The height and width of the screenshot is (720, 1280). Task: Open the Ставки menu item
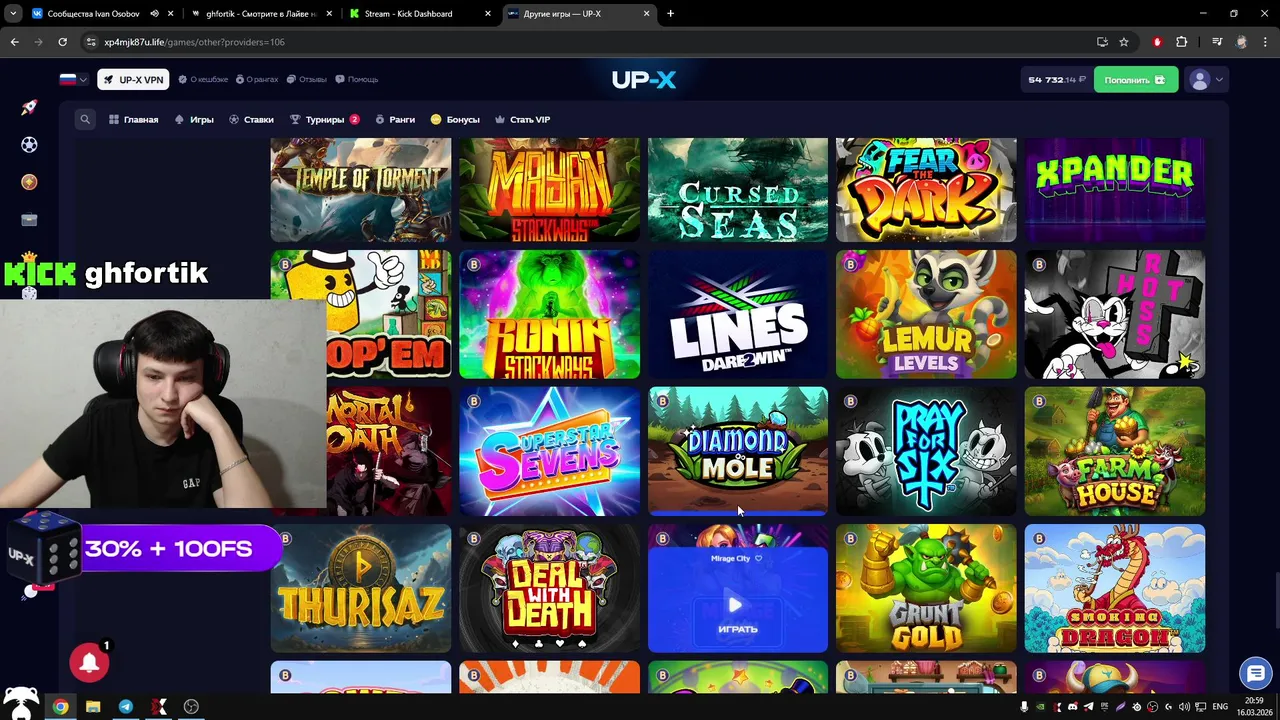tap(251, 119)
